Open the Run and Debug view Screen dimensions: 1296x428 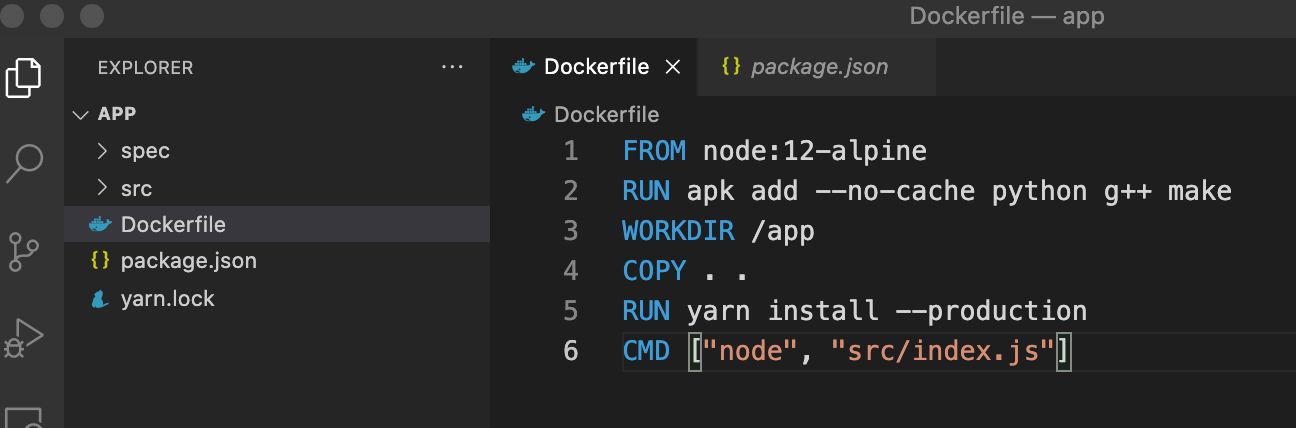24,337
